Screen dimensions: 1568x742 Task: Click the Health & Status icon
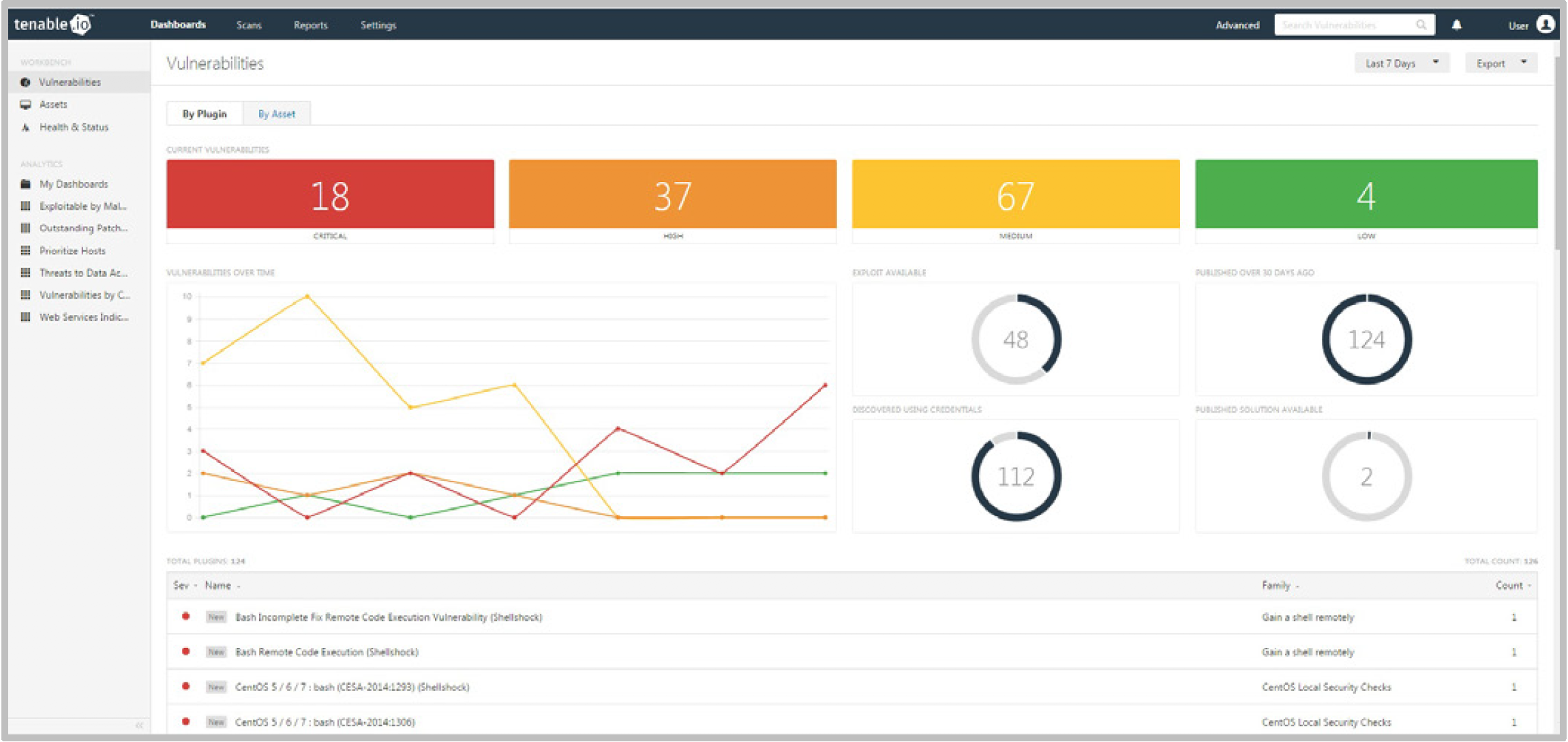click(25, 128)
